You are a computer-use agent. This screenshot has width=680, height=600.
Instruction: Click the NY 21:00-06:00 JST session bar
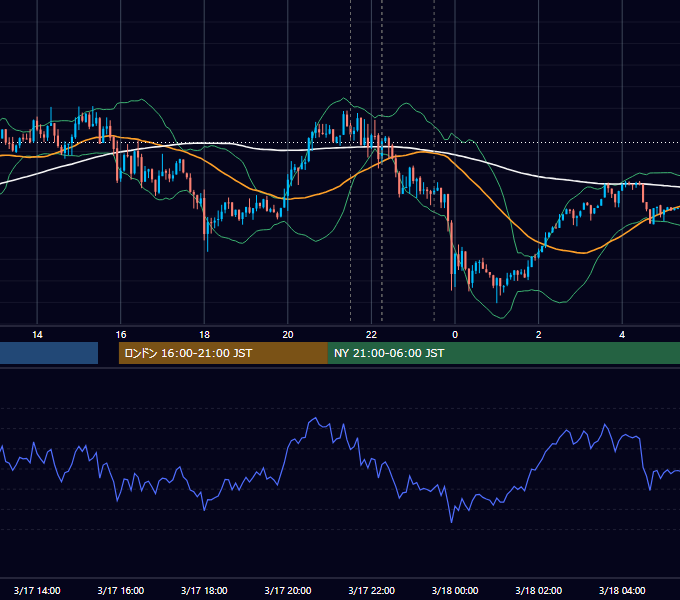503,353
